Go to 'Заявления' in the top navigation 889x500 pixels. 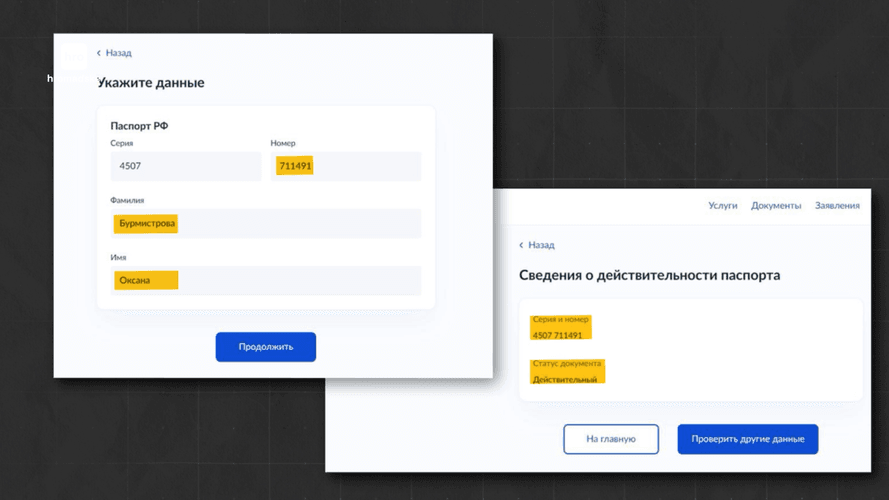point(837,205)
